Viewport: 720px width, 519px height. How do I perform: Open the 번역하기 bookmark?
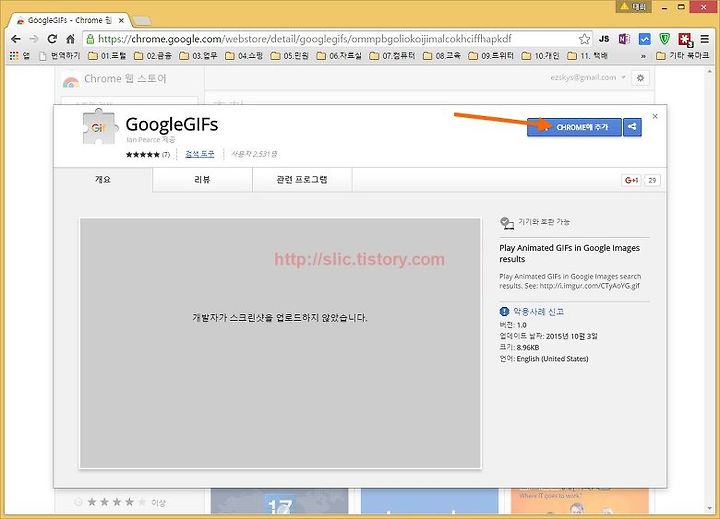pos(60,56)
